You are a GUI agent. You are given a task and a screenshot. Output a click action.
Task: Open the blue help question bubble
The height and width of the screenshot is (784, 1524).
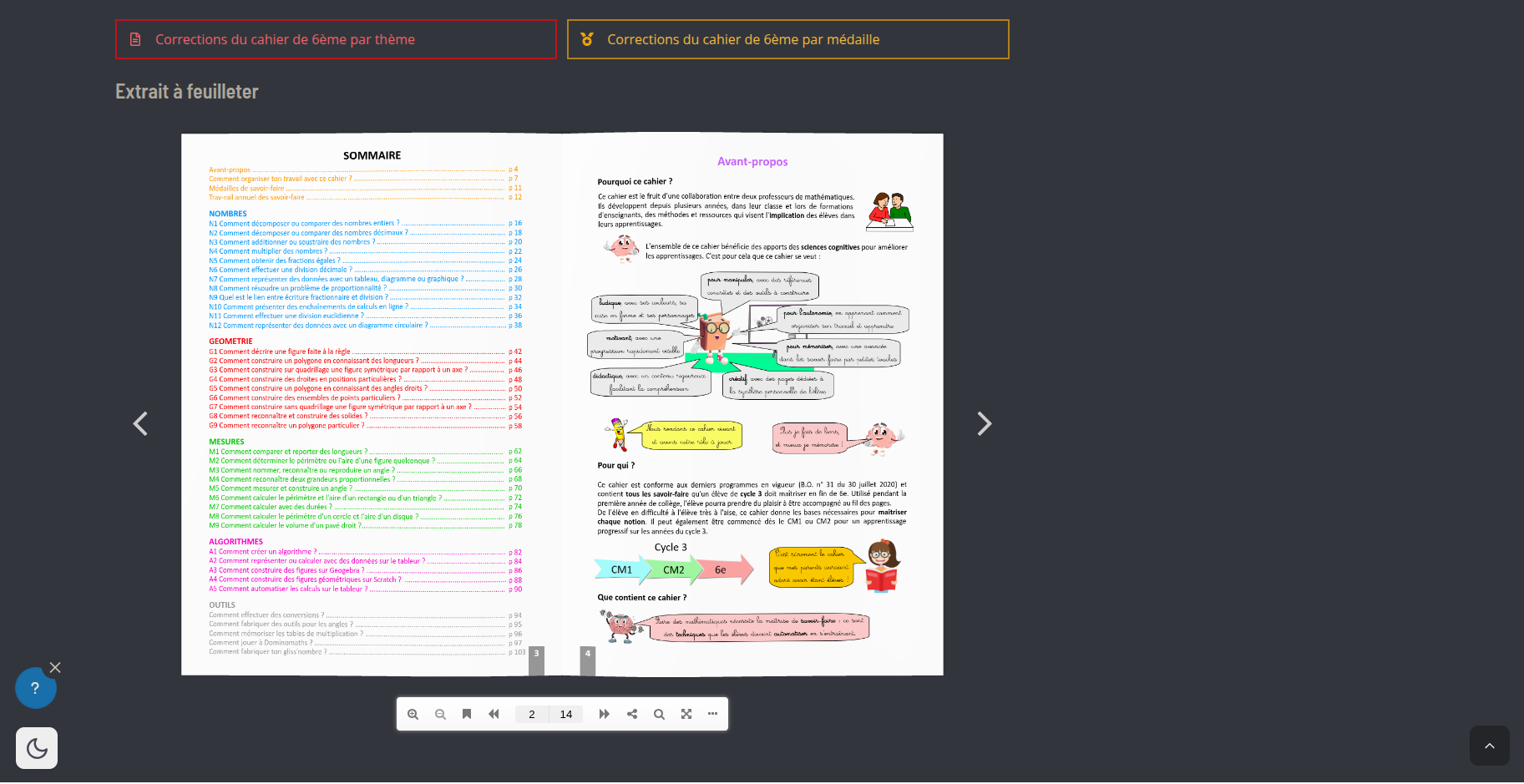[35, 688]
